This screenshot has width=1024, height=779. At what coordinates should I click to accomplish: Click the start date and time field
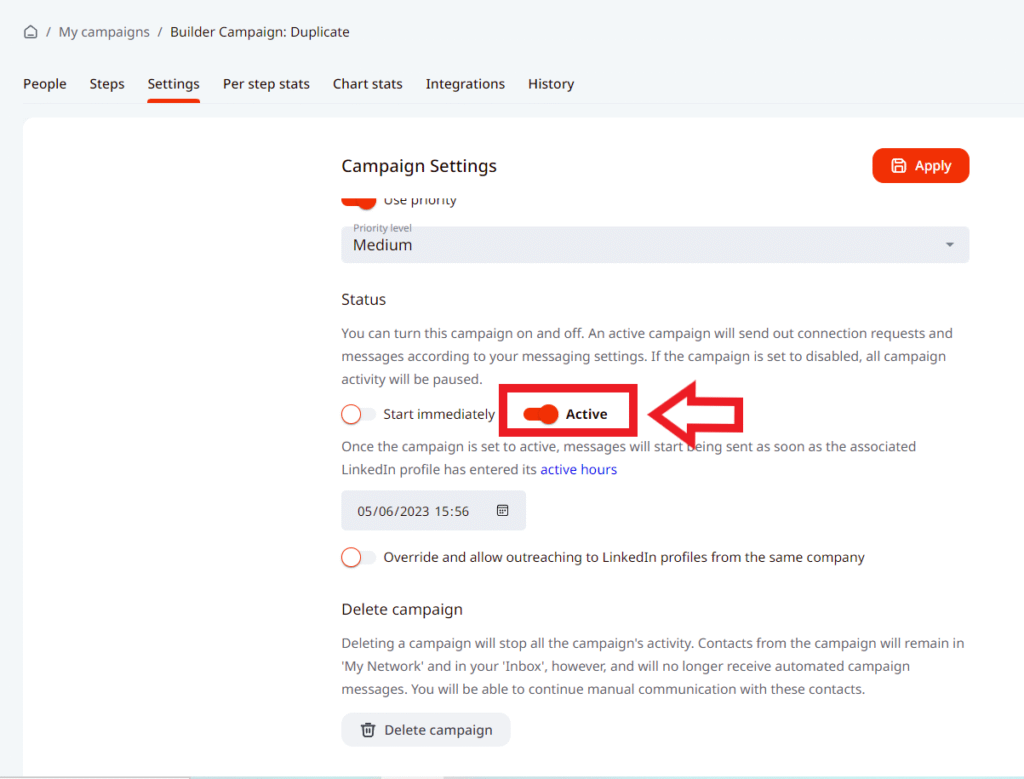click(414, 510)
